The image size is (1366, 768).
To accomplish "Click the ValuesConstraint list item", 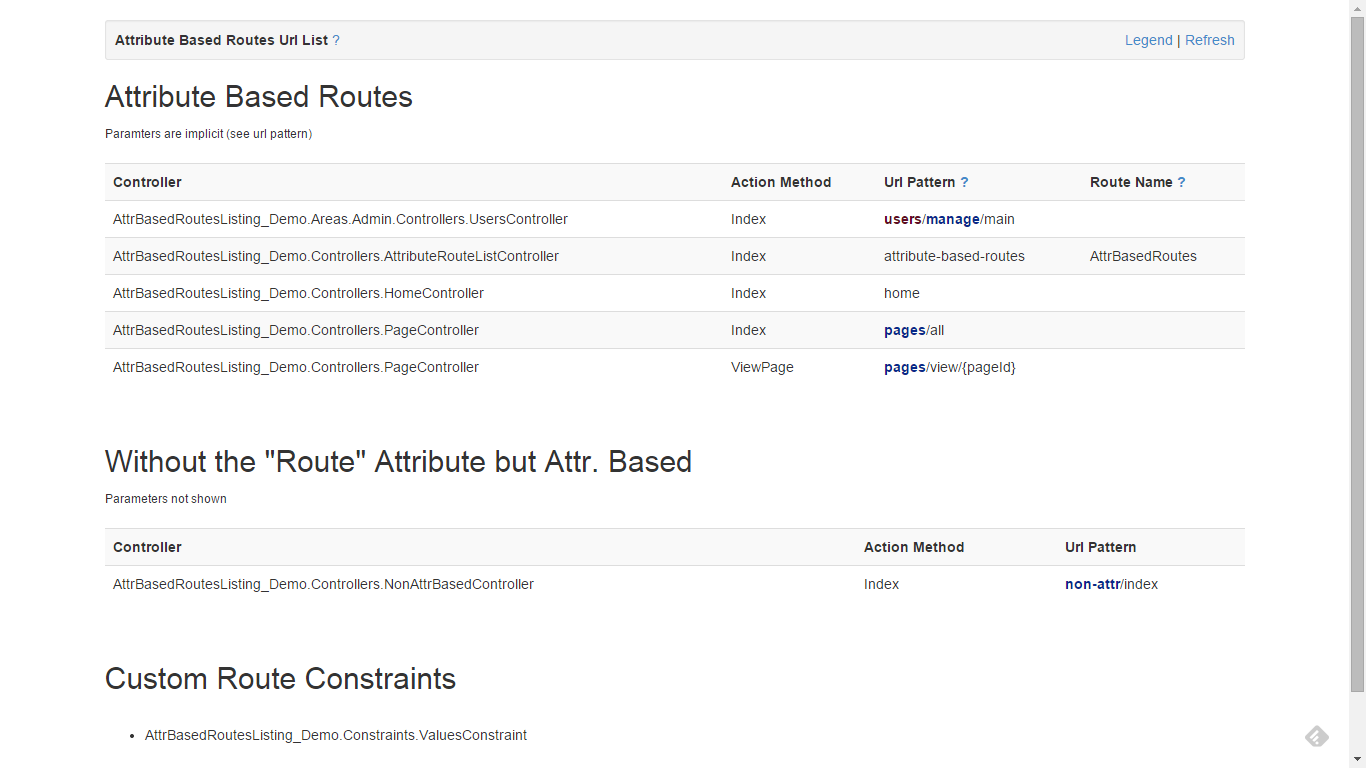I will coord(336,735).
